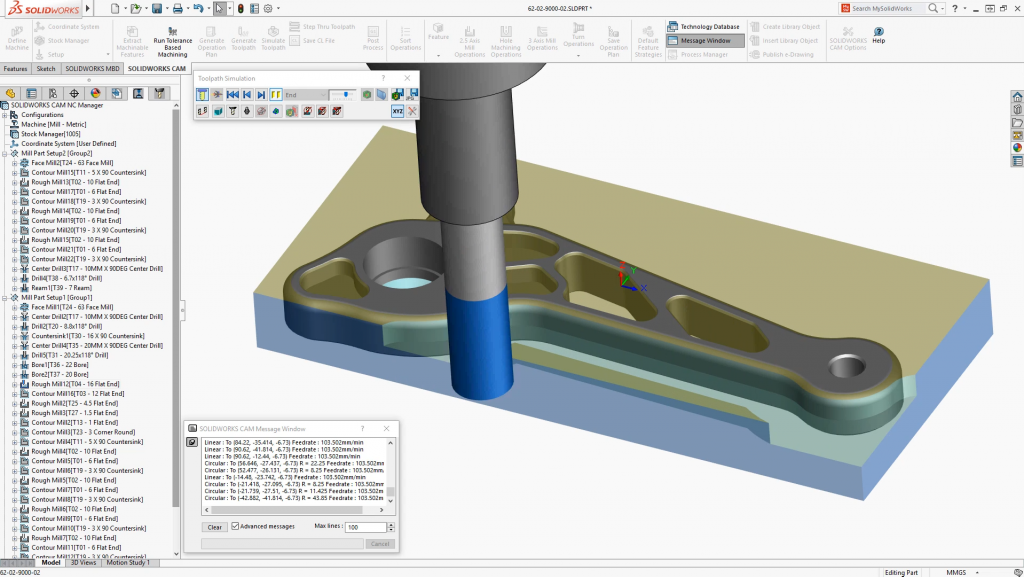This screenshot has width=1024, height=577.
Task: Increase Max lines with spinner up
Action: click(391, 524)
